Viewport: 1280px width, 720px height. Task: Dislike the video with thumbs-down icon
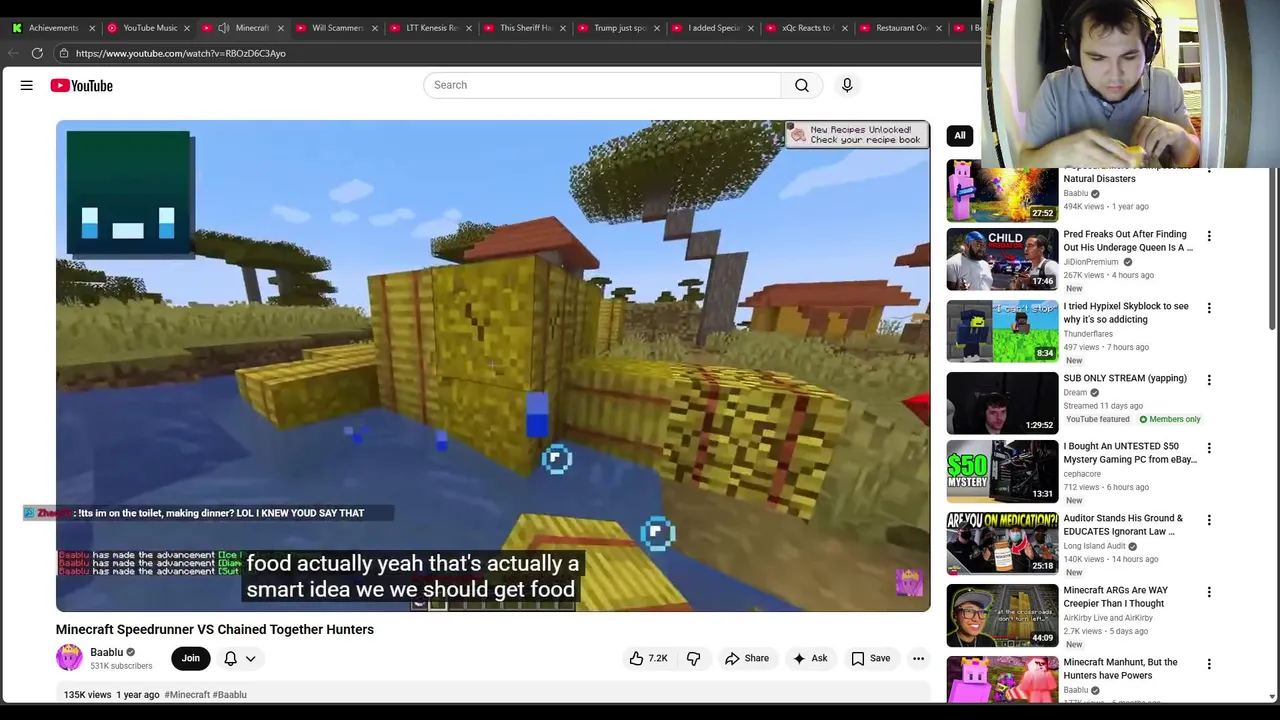pyautogui.click(x=693, y=658)
